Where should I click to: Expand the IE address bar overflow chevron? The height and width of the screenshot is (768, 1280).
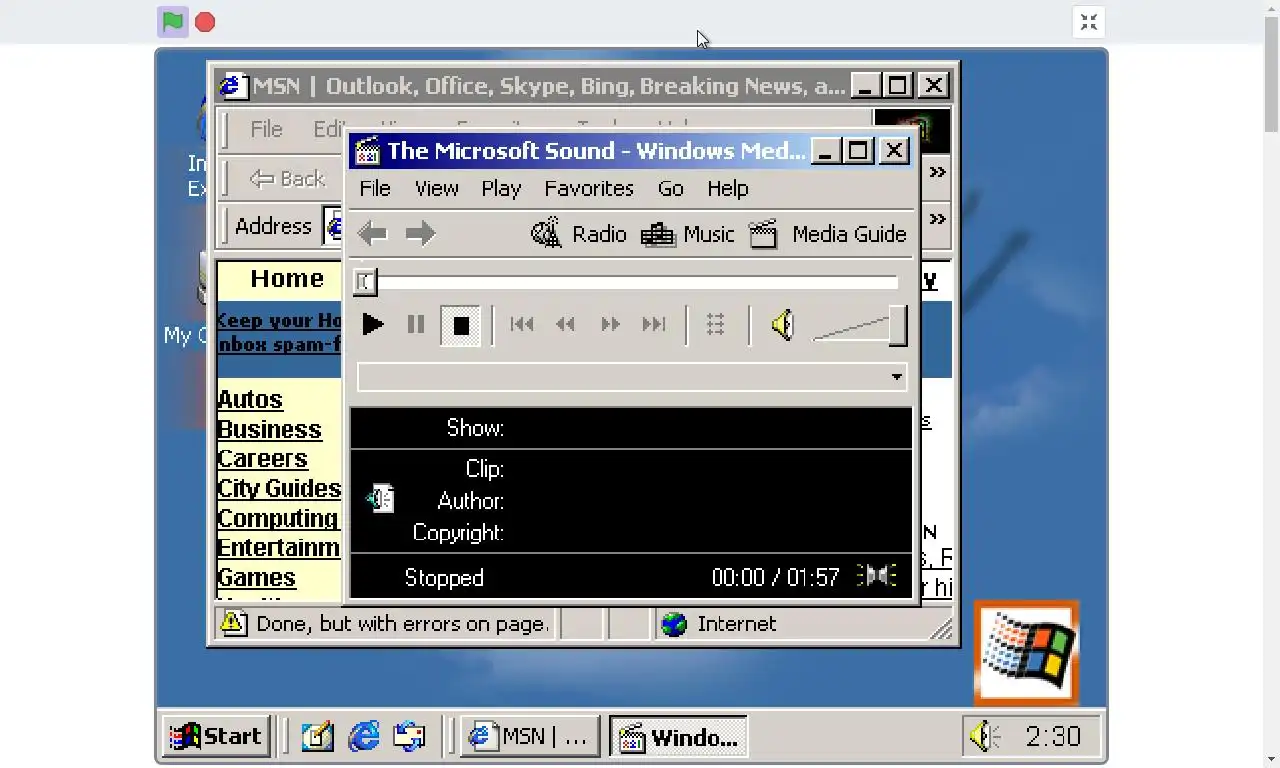pos(937,219)
